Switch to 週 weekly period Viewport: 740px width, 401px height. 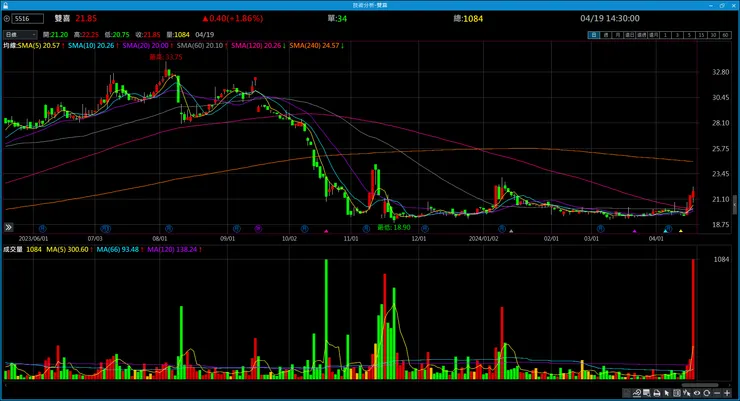(606, 35)
